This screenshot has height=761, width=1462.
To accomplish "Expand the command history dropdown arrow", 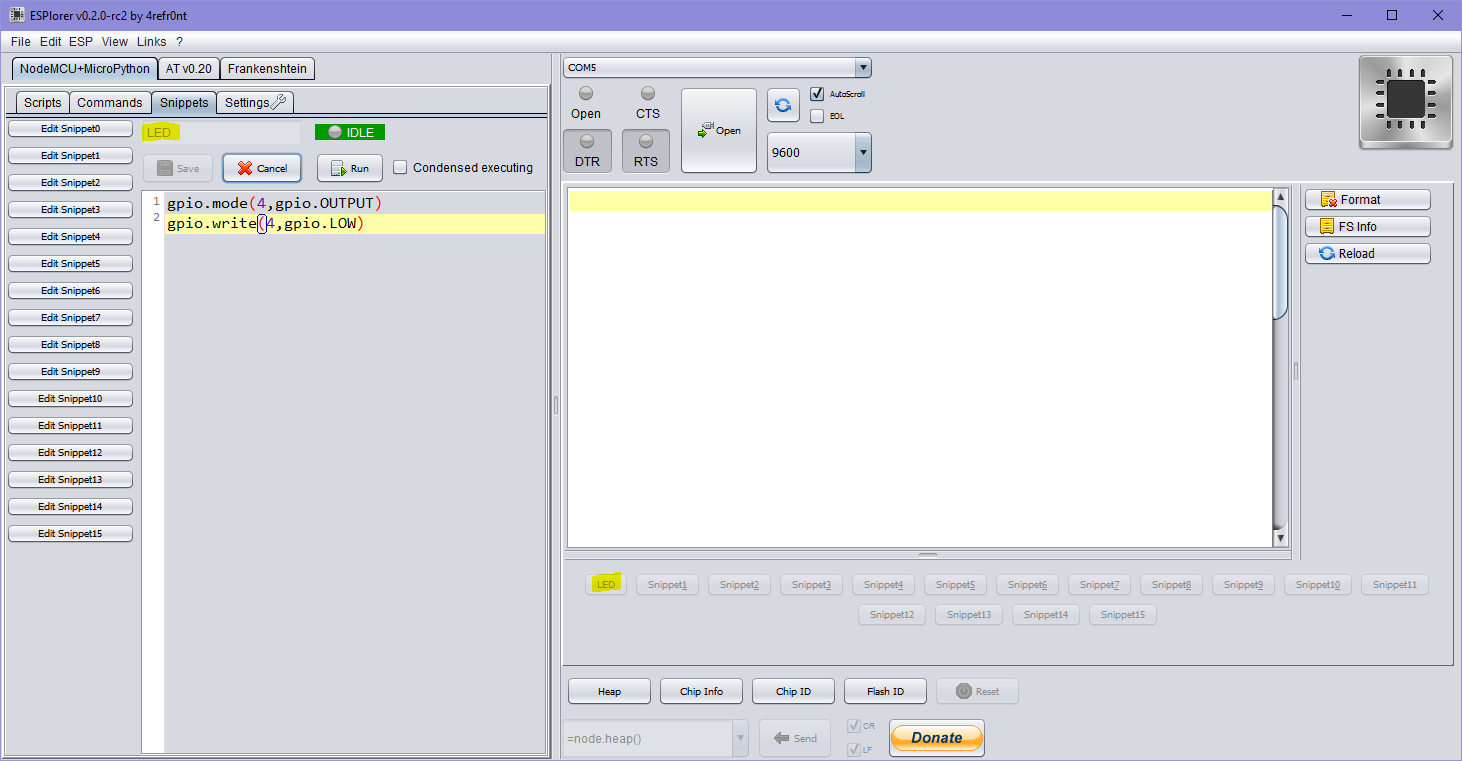I will click(741, 739).
